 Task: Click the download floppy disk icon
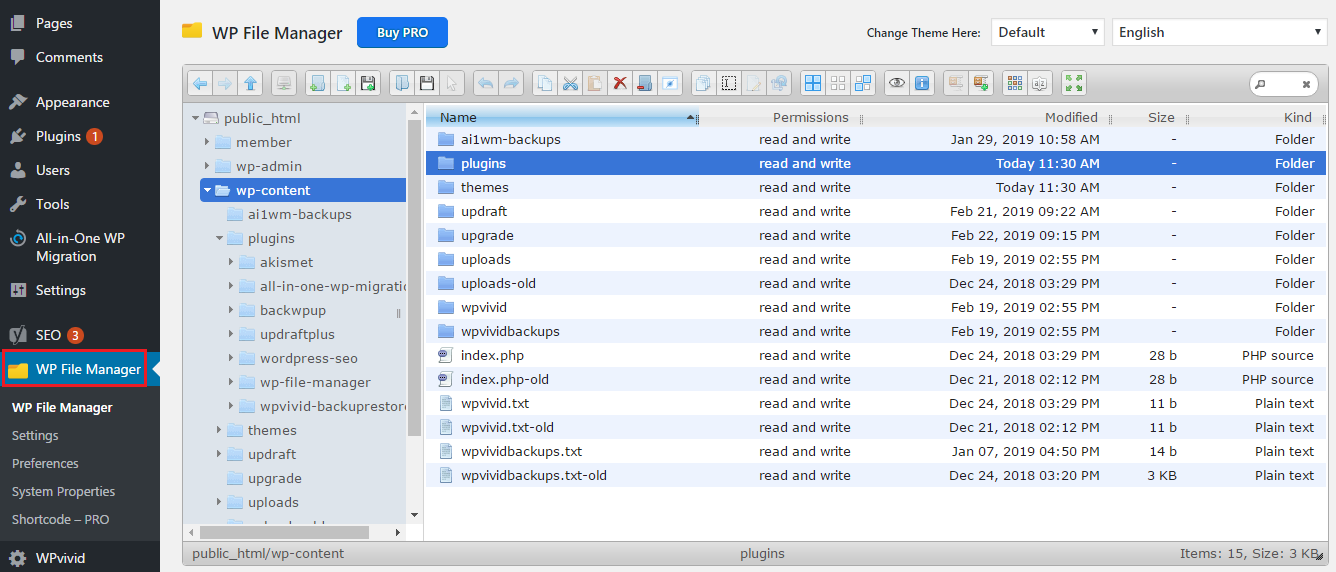coord(427,83)
